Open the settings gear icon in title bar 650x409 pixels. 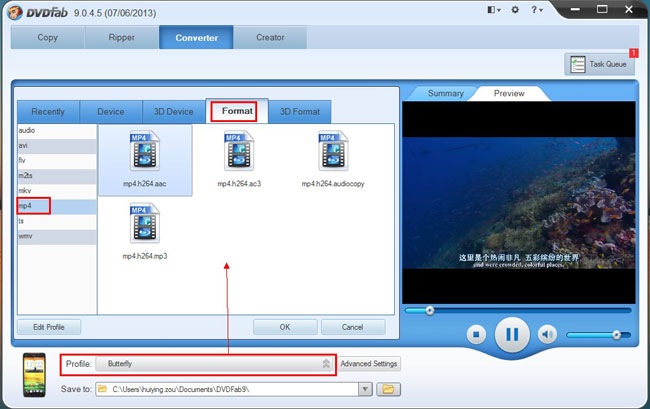(515, 10)
